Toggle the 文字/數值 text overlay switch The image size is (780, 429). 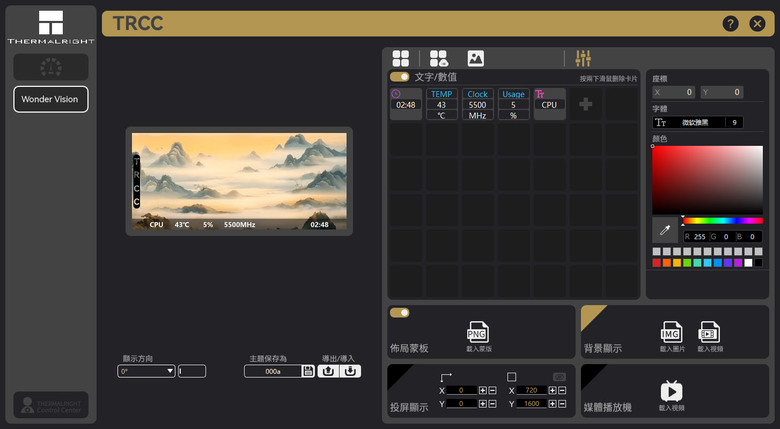click(x=399, y=77)
